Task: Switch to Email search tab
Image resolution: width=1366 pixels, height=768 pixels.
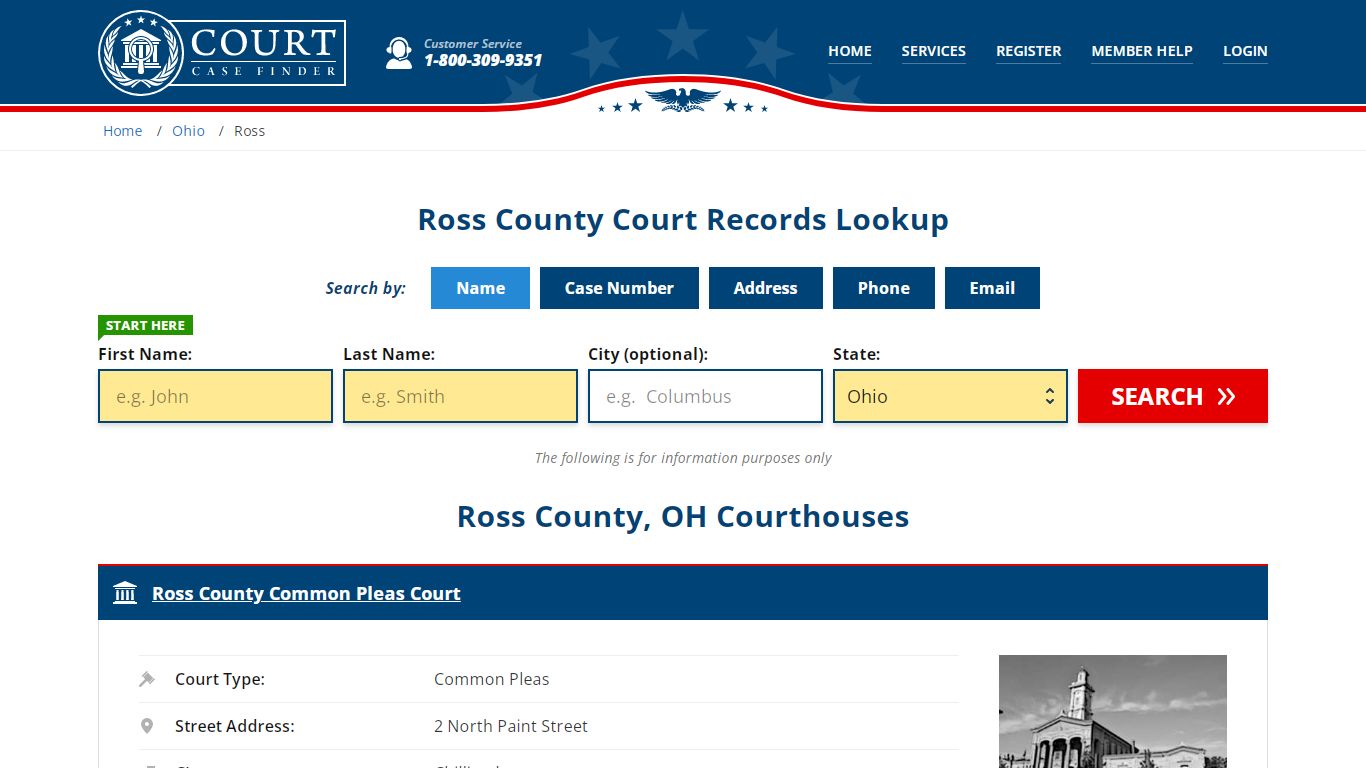Action: click(x=992, y=288)
